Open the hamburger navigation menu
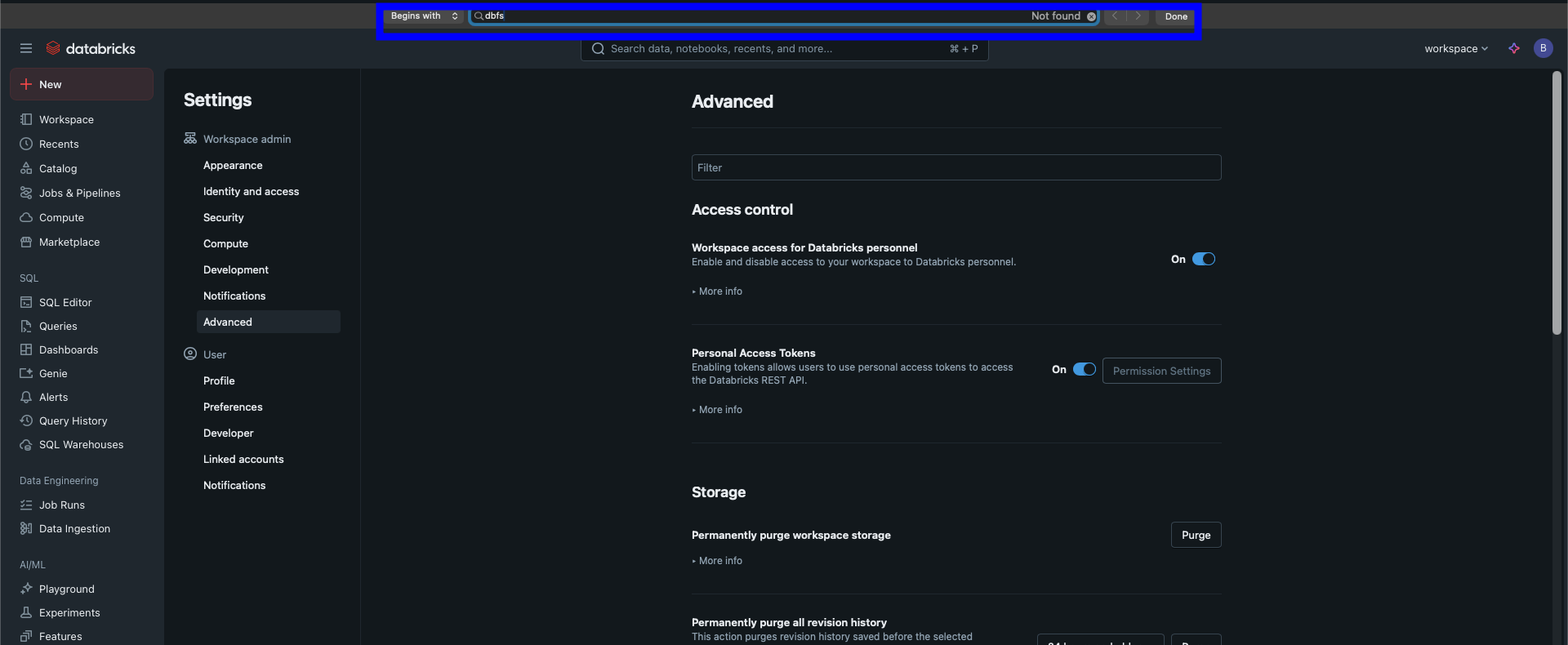The width and height of the screenshot is (1568, 645). pyautogui.click(x=26, y=48)
